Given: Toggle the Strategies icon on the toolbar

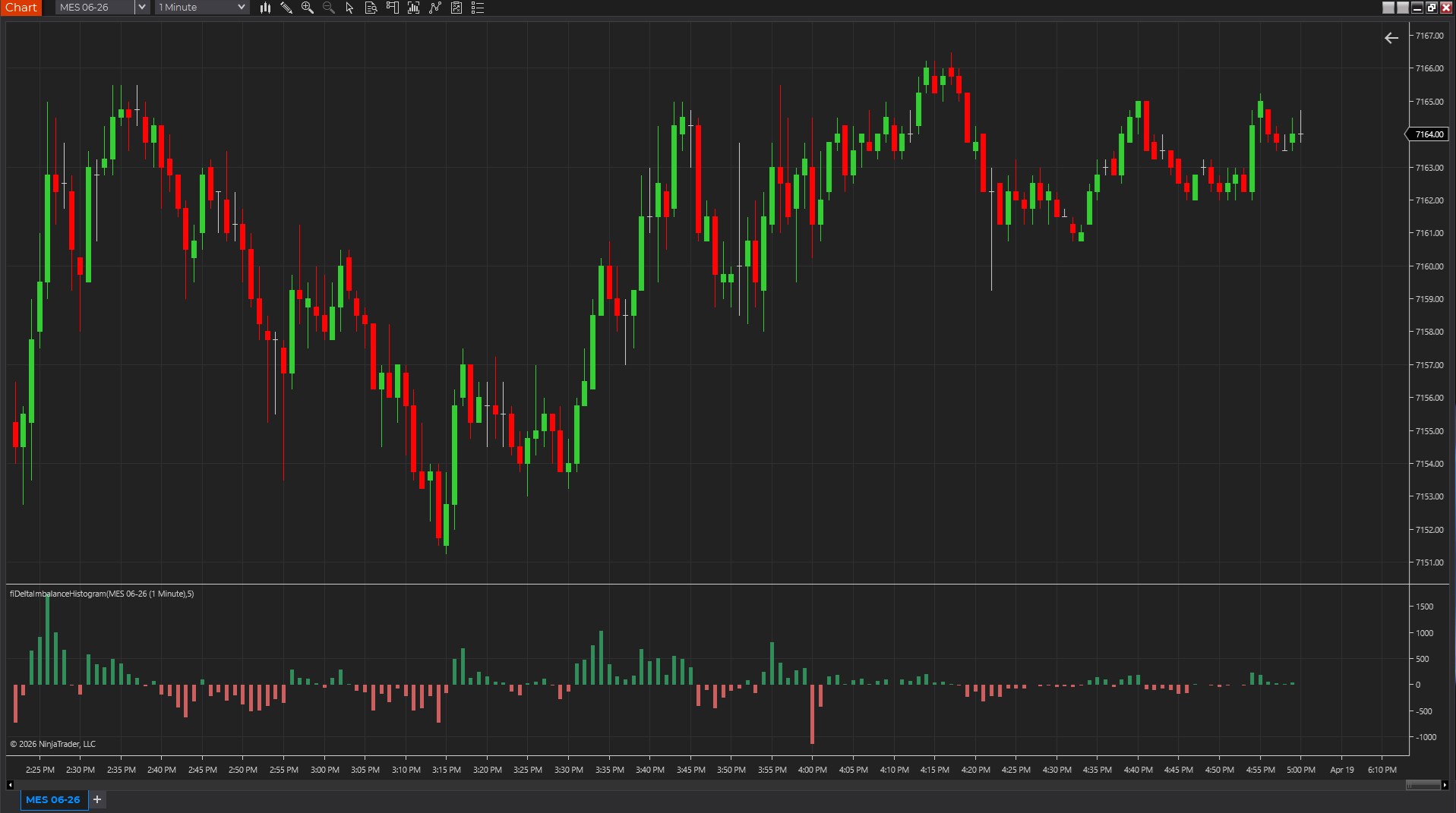Looking at the screenshot, I should [435, 8].
